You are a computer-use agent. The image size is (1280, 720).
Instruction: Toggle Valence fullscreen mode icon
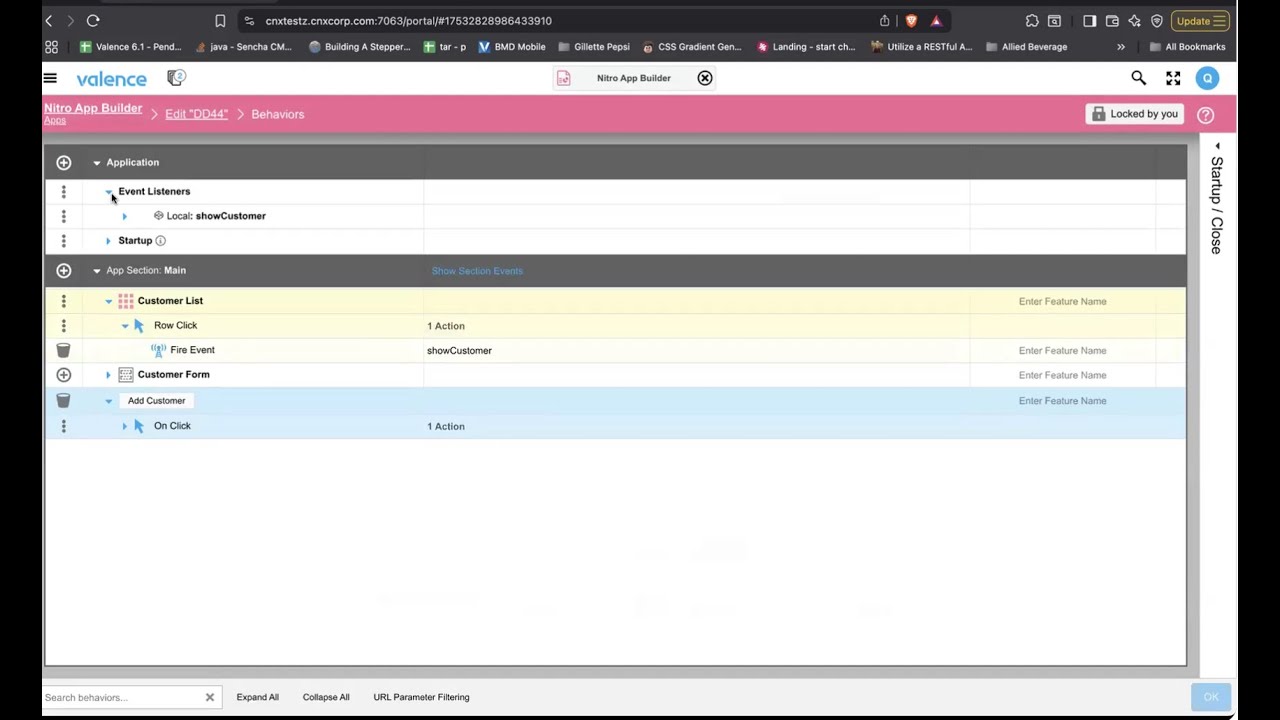pyautogui.click(x=1173, y=78)
